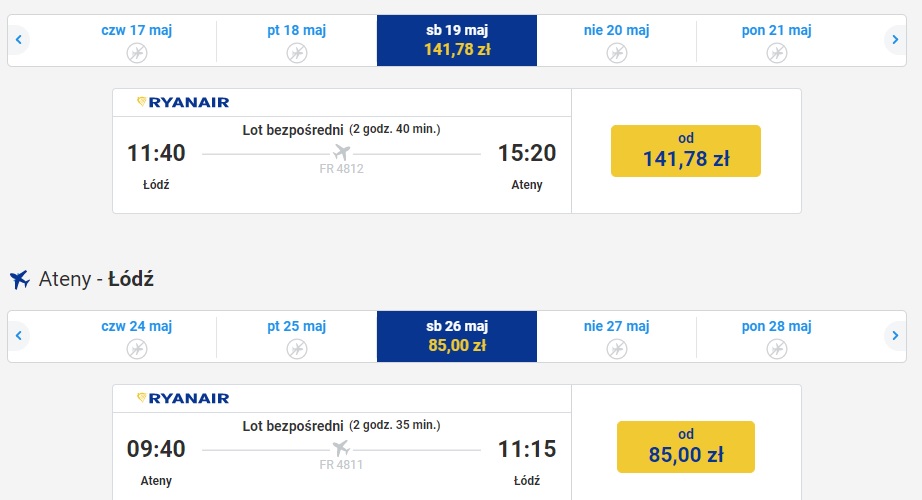Click Ryanair logo on Łódź–Ateny flight
This screenshot has height=500, width=922.
183,102
